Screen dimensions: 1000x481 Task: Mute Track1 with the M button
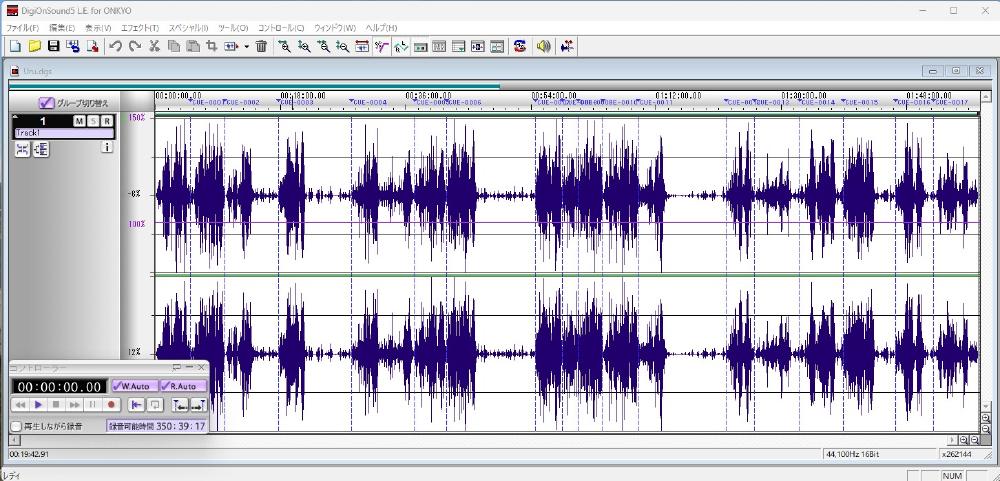pos(79,121)
